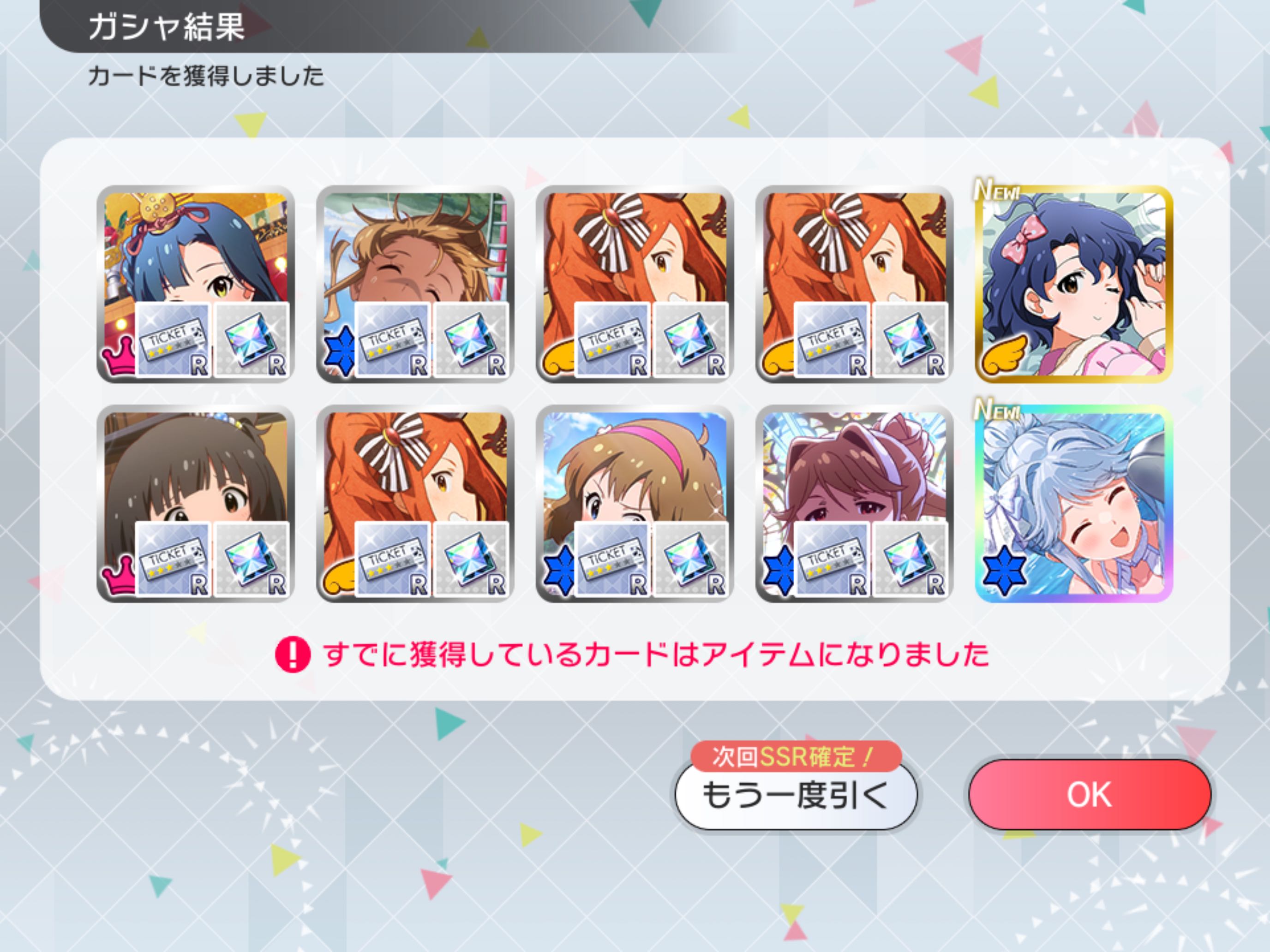Tap the red OK button

point(1089,794)
